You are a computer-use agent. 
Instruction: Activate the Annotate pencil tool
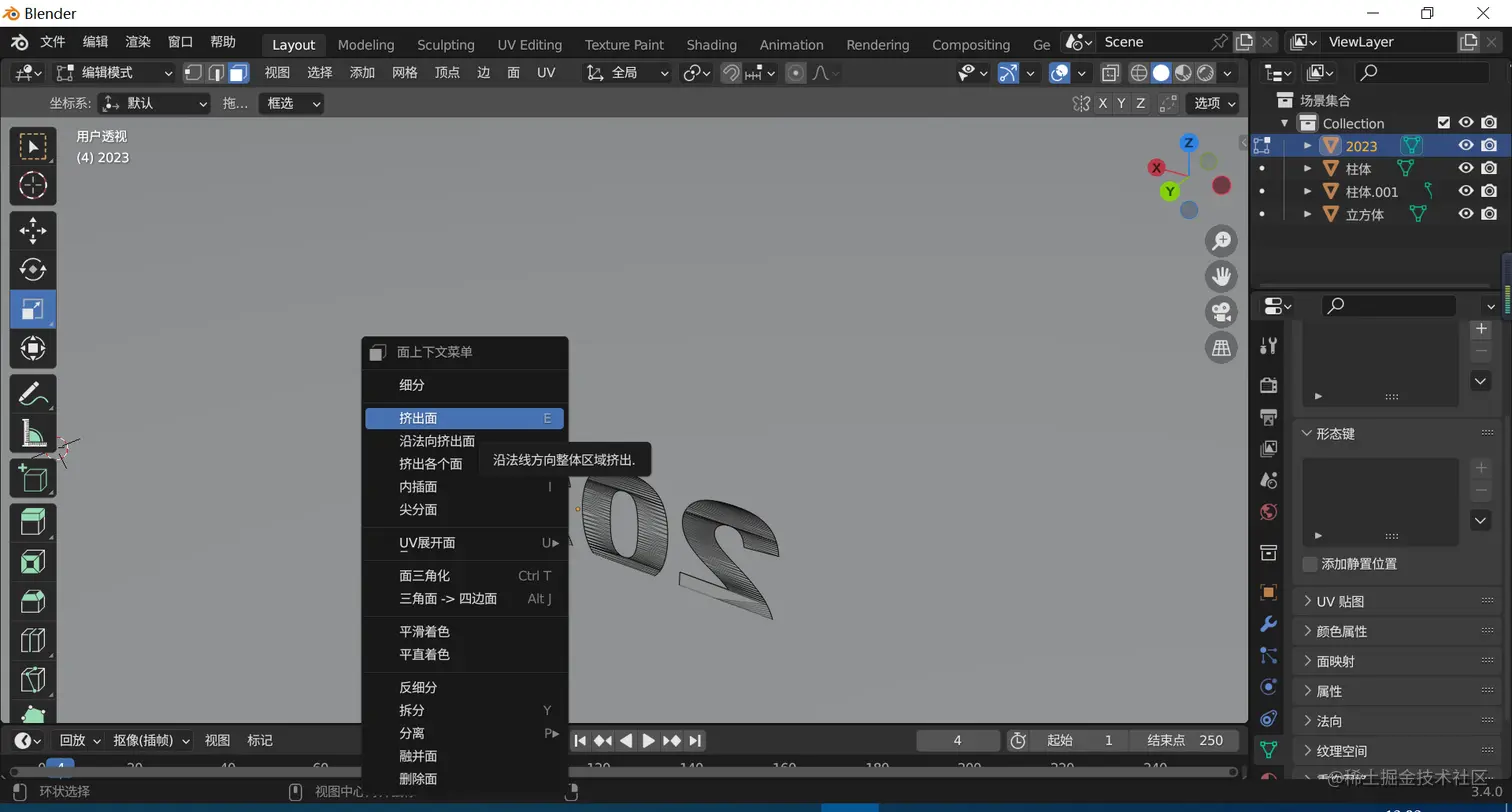coord(33,393)
